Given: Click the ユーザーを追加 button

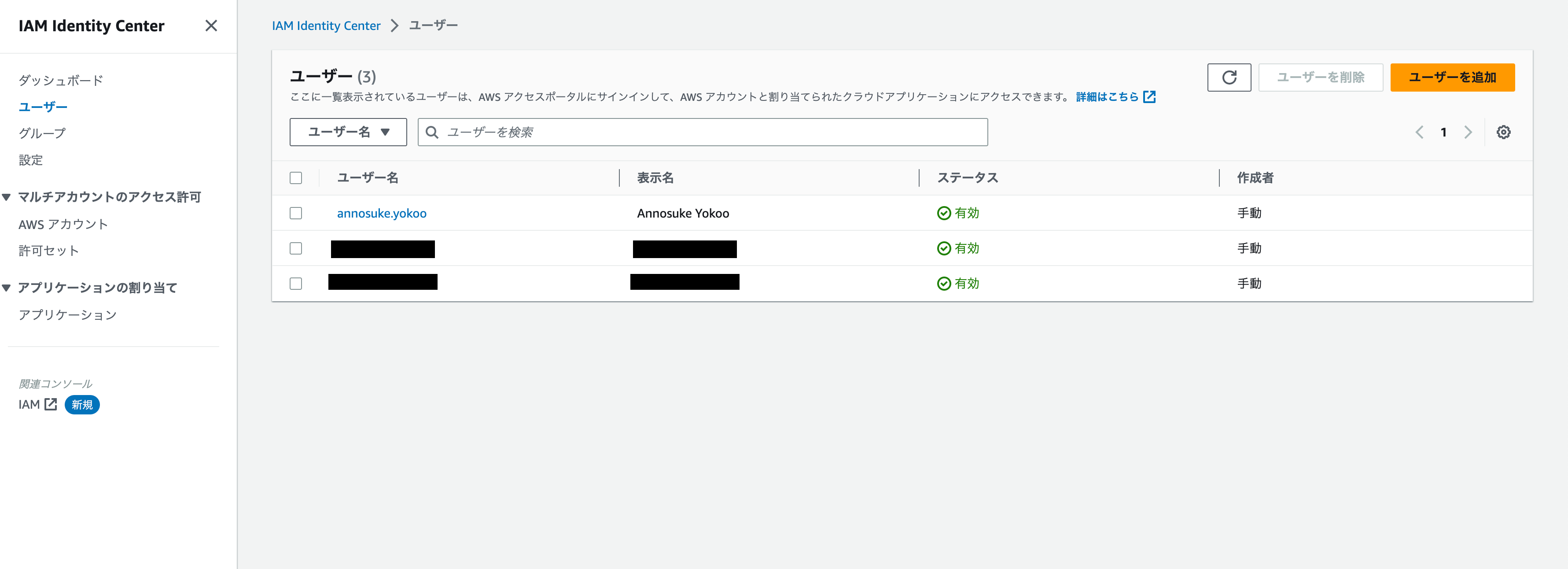Looking at the screenshot, I should pos(1452,78).
